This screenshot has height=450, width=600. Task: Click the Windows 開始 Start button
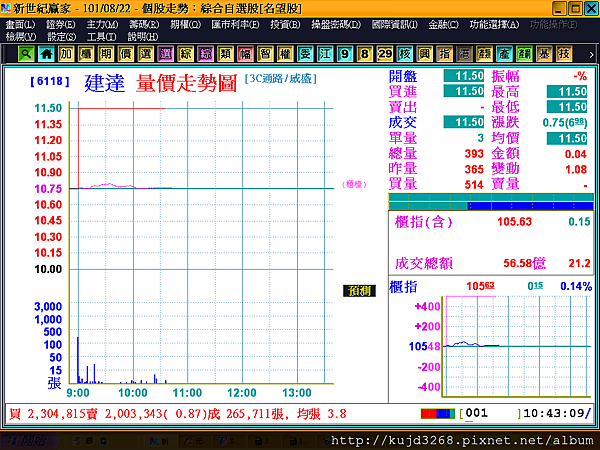coord(31,441)
